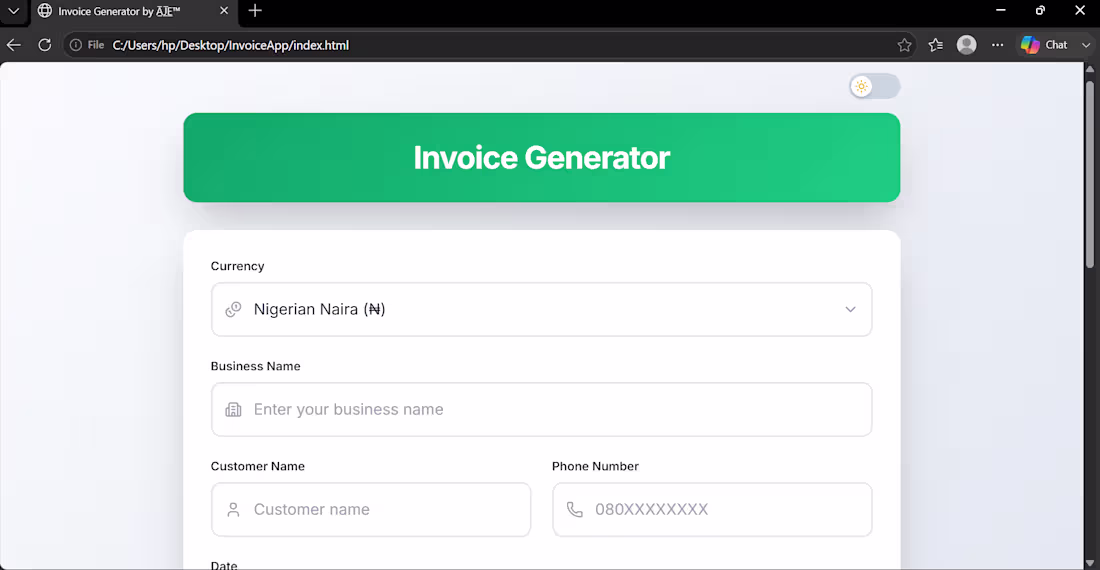1100x570 pixels.
Task: Click the Invoice Generator header banner
Action: coord(542,158)
